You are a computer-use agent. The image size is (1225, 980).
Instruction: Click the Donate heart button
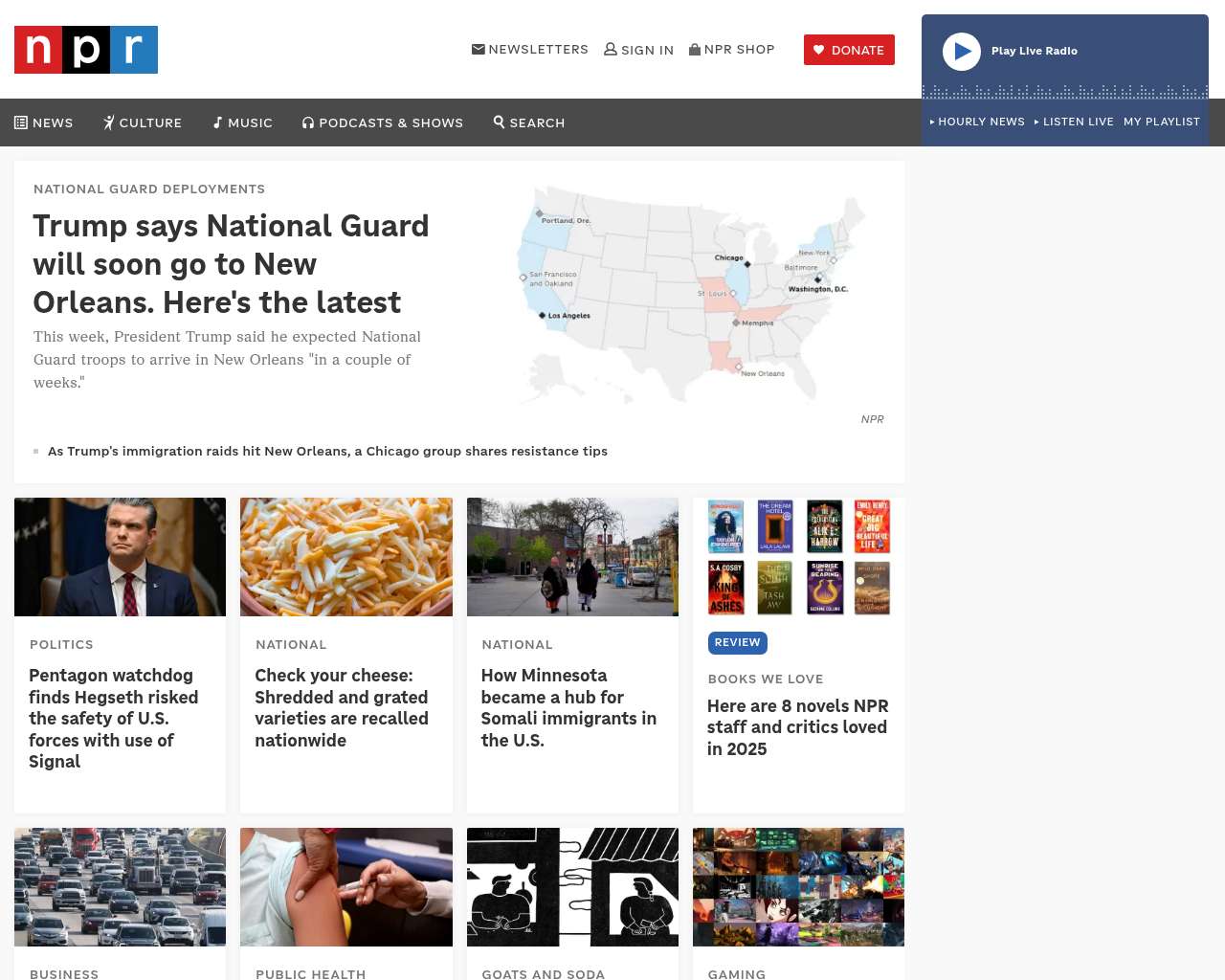pos(849,50)
